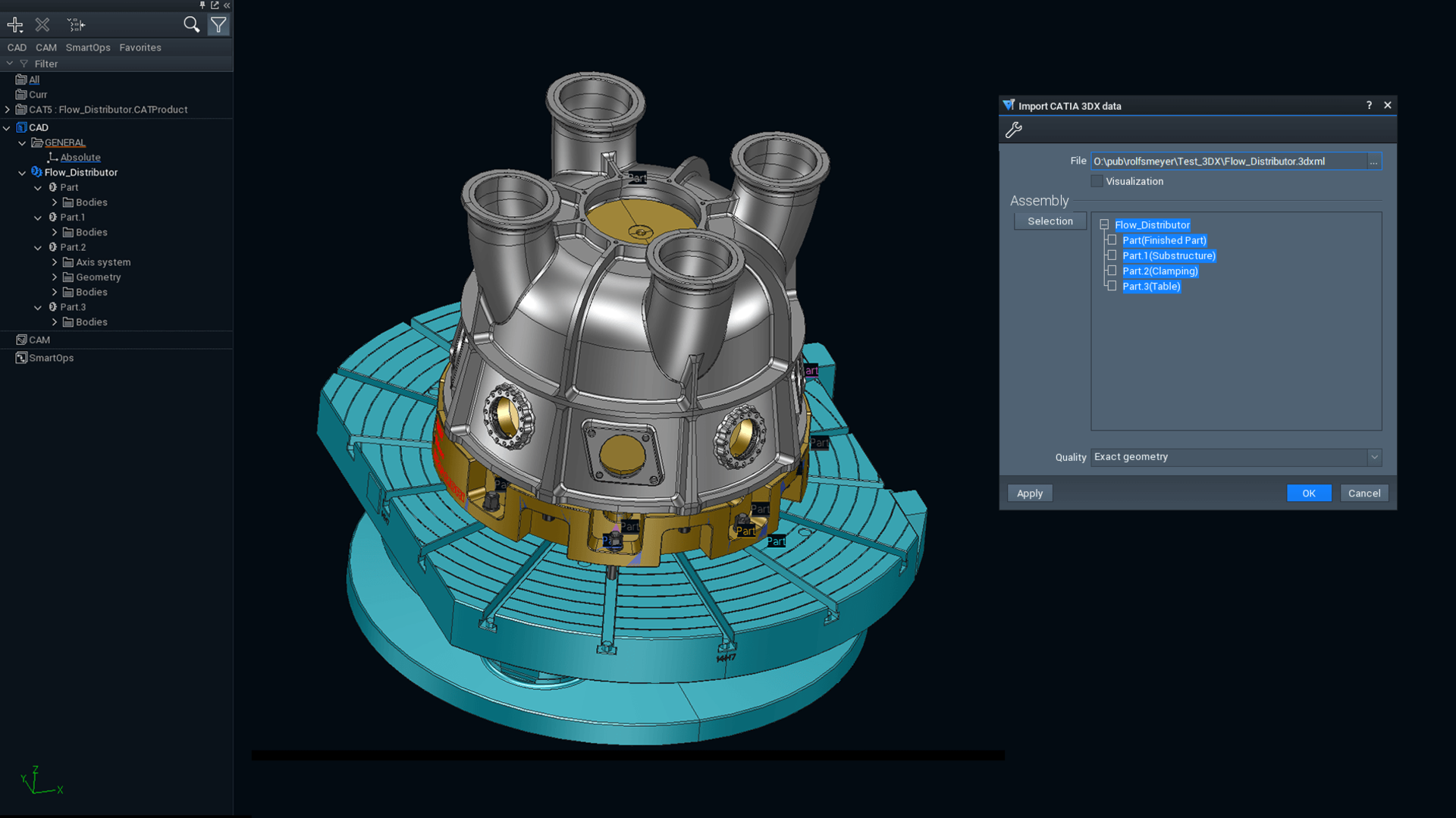Open the Quality dropdown
This screenshot has width=1456, height=818.
coord(1374,457)
